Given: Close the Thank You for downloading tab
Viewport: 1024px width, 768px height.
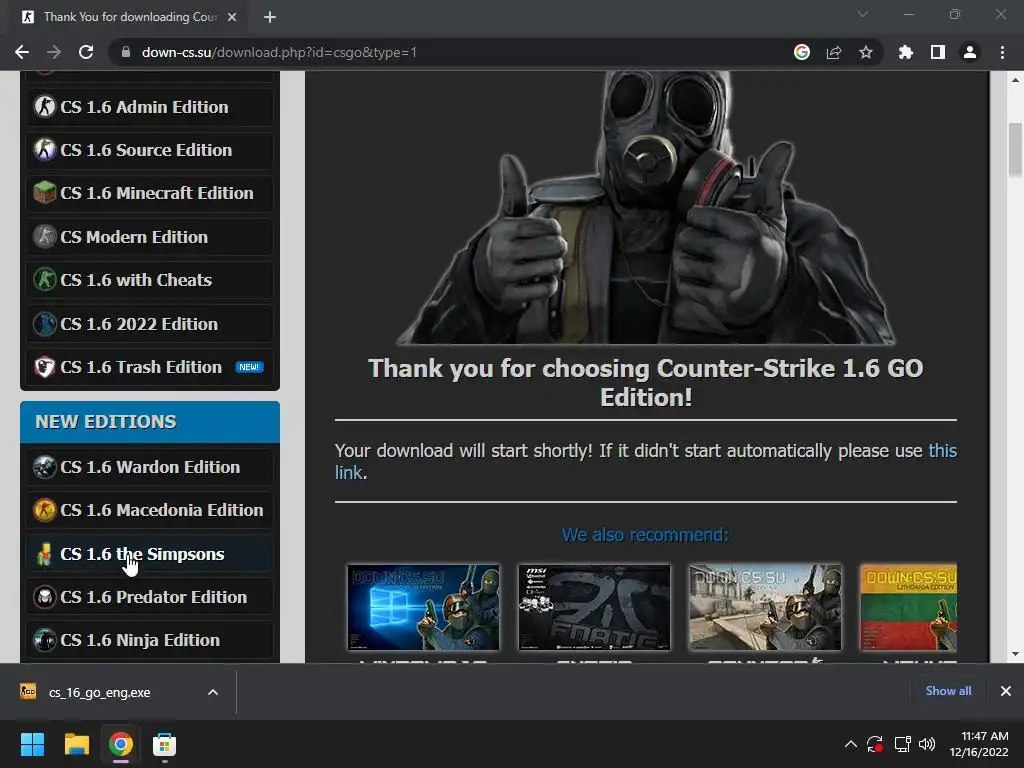Looking at the screenshot, I should tap(232, 17).
